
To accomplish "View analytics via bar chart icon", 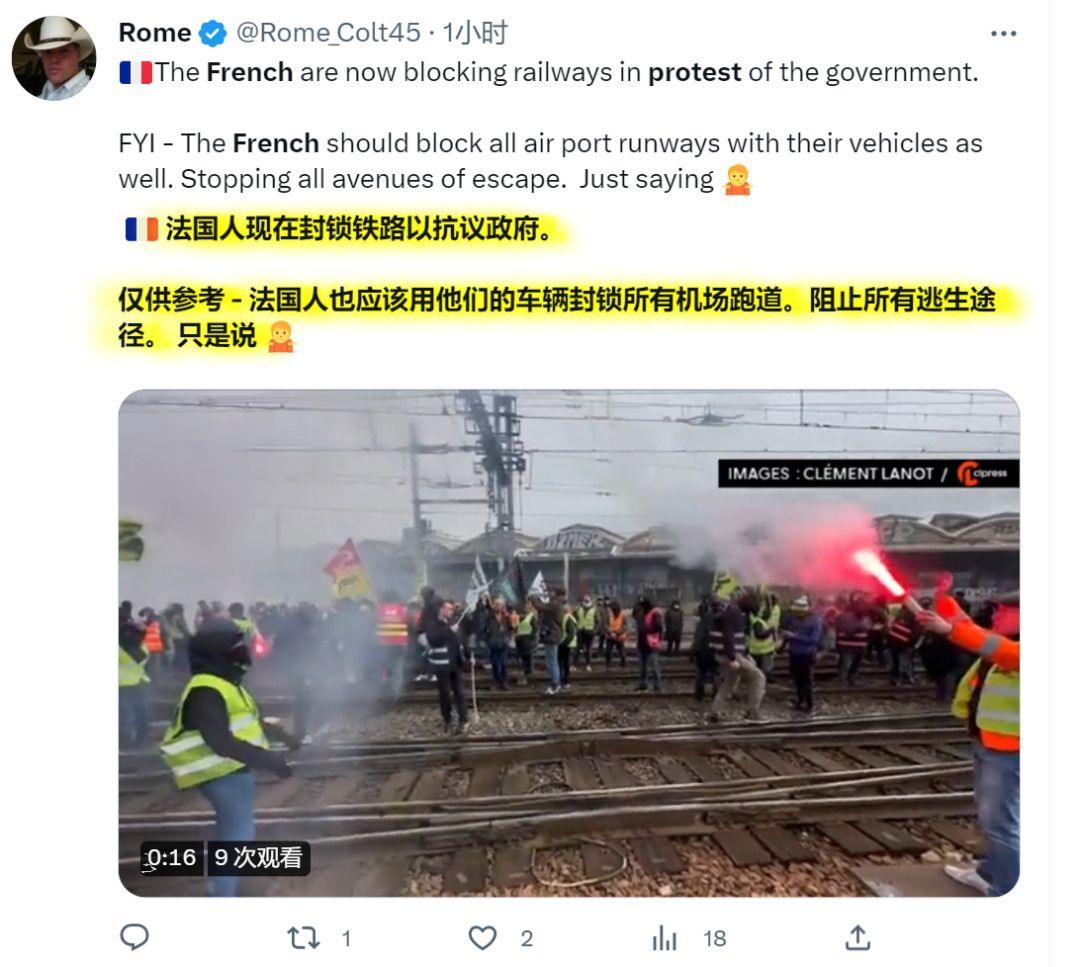I will [665, 938].
